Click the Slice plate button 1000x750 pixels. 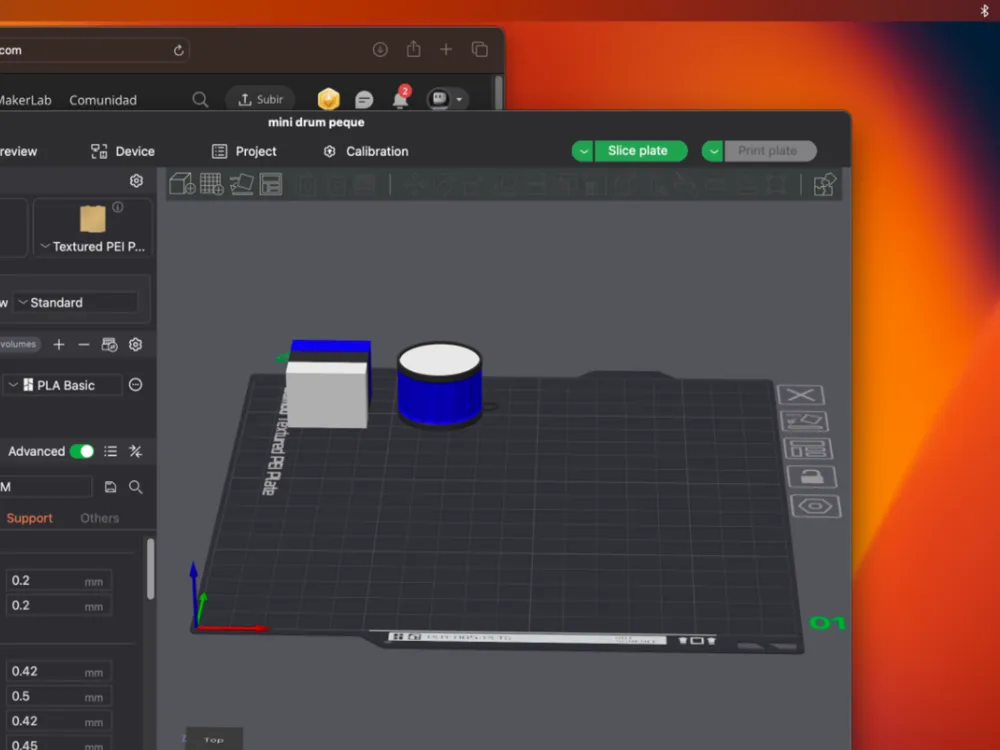point(640,151)
